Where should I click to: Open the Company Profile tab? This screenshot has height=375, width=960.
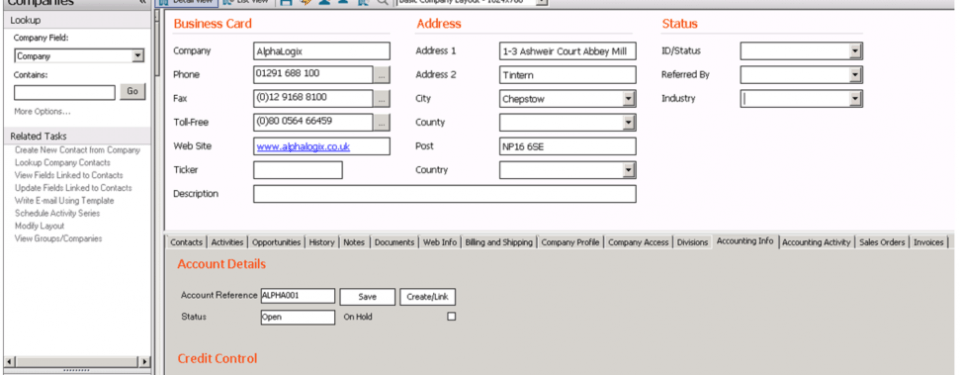[x=570, y=243]
